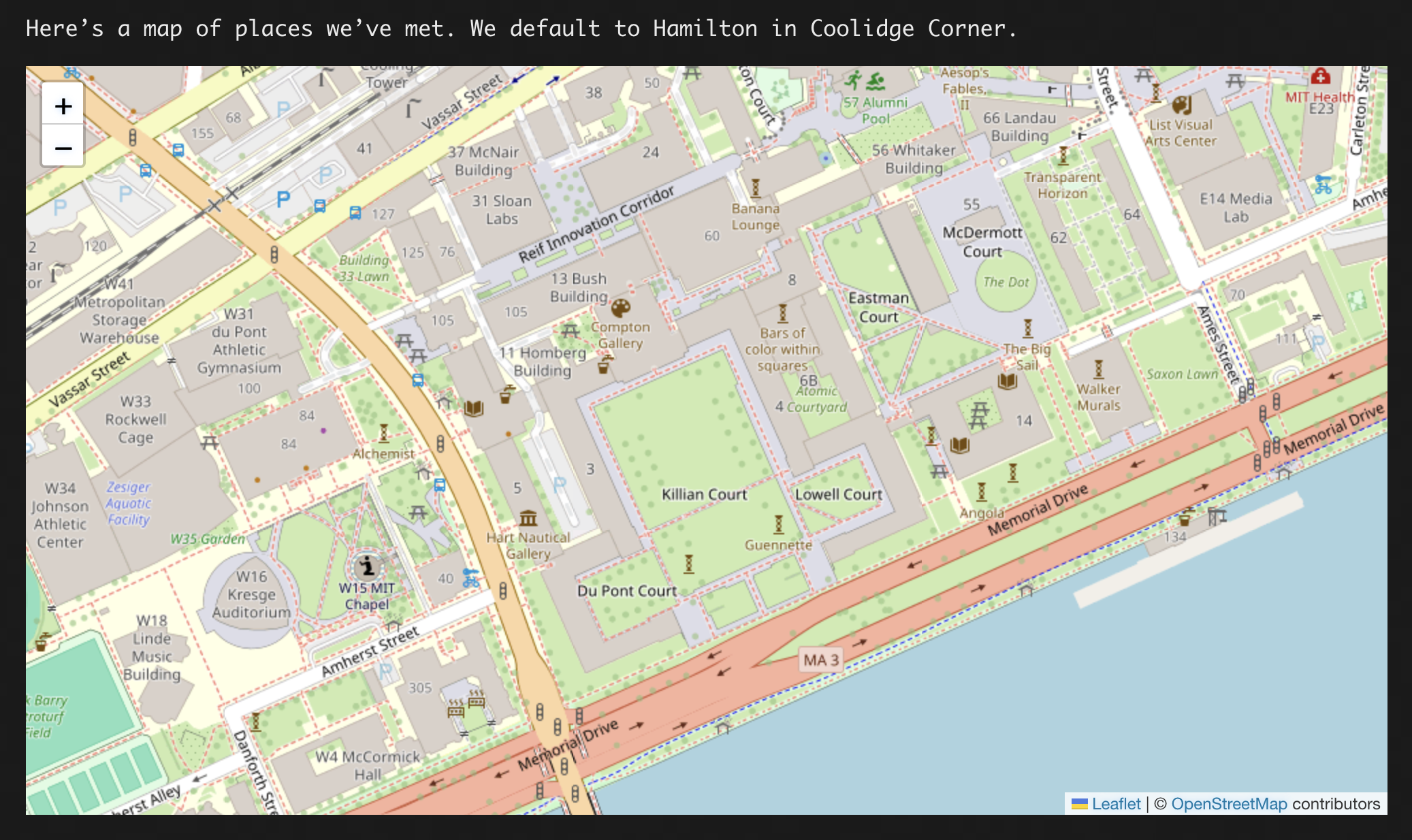Click the bicycle icon near building 40
This screenshot has width=1412, height=840.
coord(470,579)
